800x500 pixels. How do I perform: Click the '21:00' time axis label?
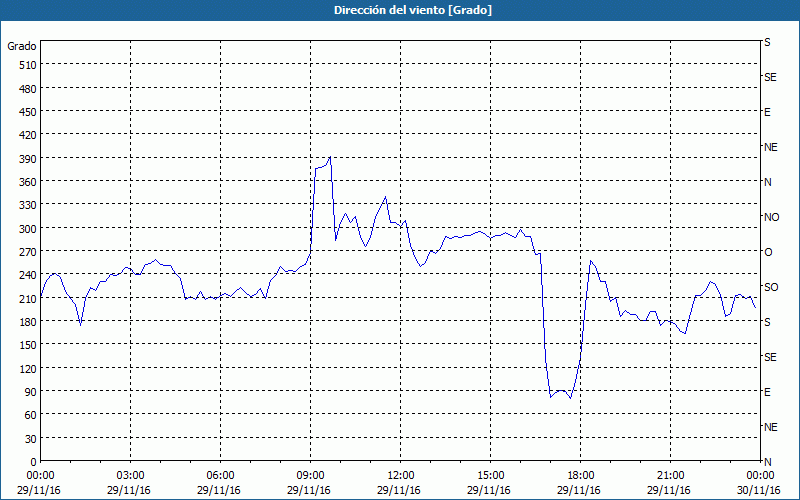pyautogui.click(x=670, y=476)
